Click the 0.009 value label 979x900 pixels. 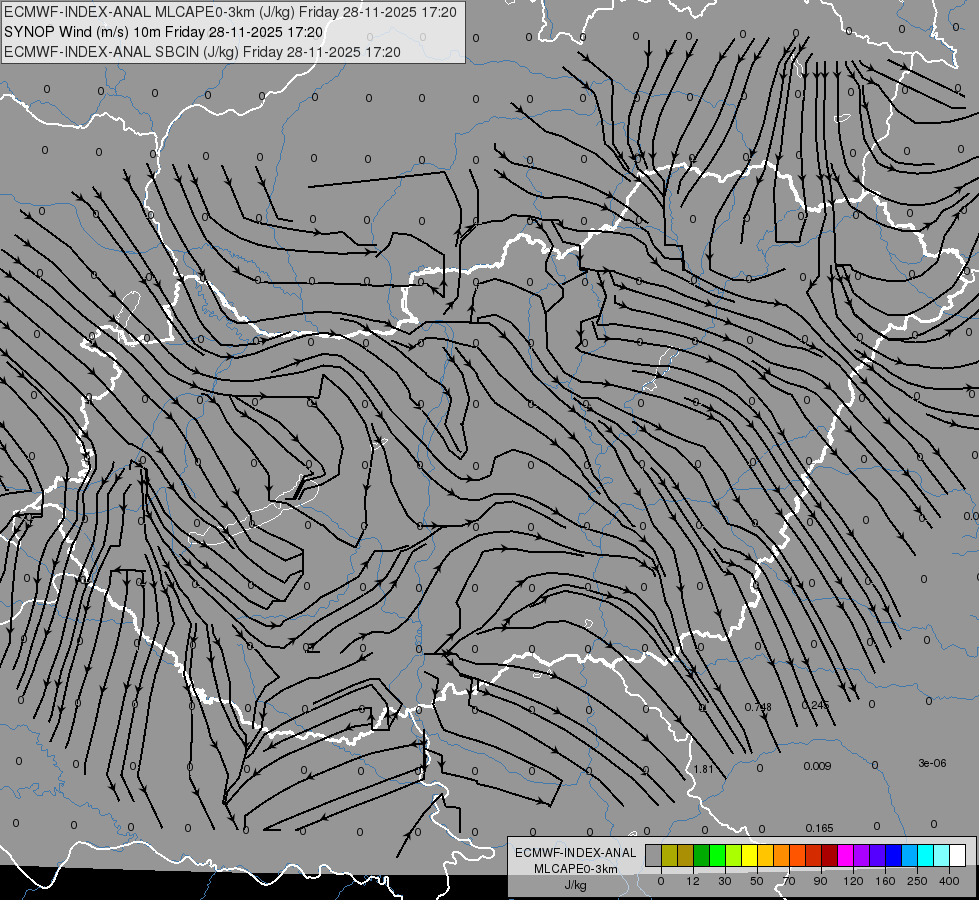click(817, 766)
